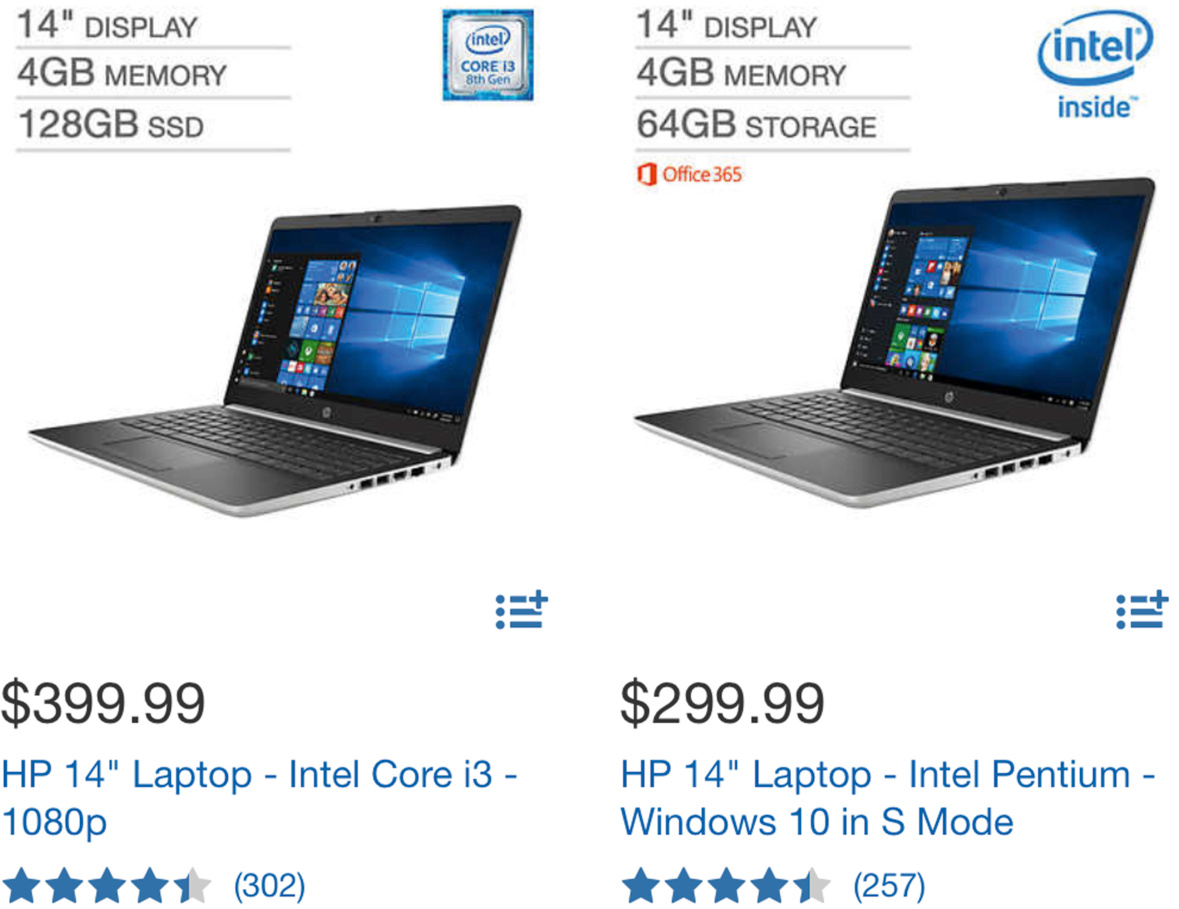Open HP 14" Laptop Intel Pentium link

pyautogui.click(x=887, y=798)
